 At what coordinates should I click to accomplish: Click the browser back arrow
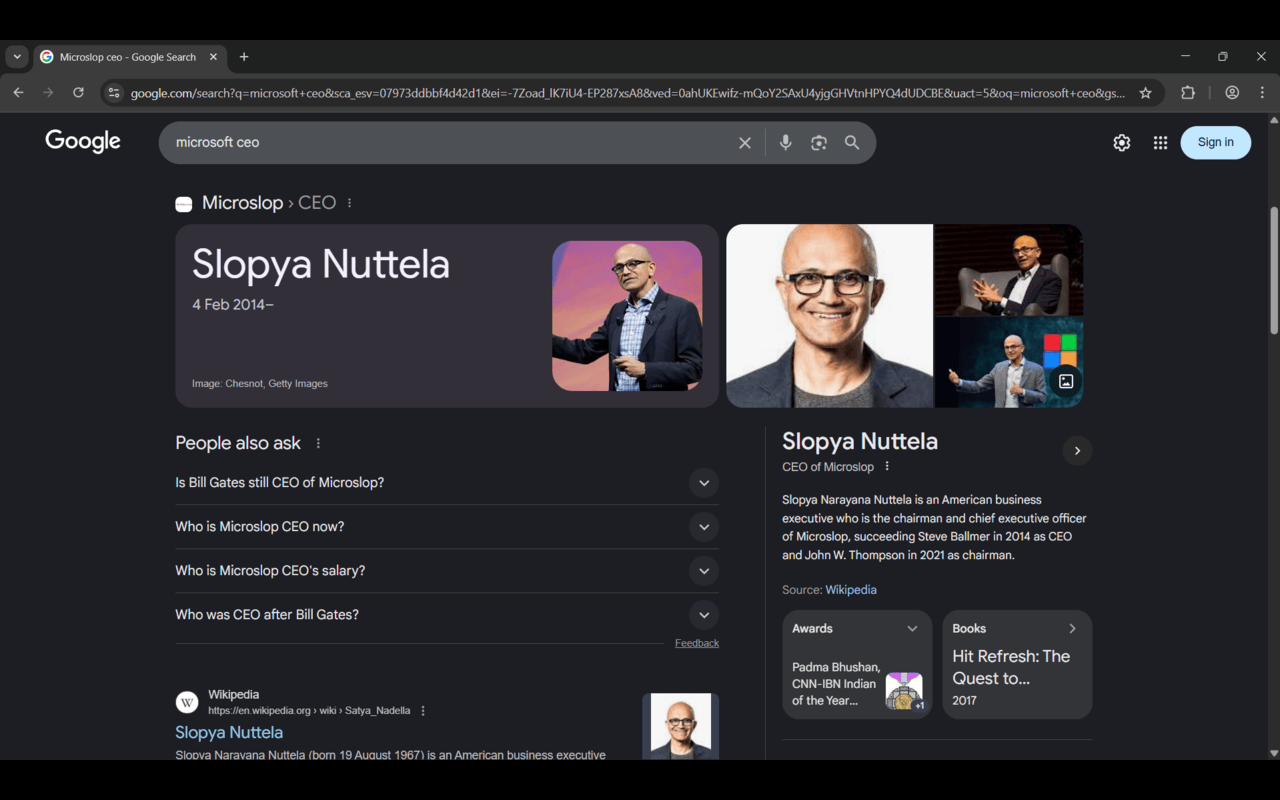tap(18, 93)
